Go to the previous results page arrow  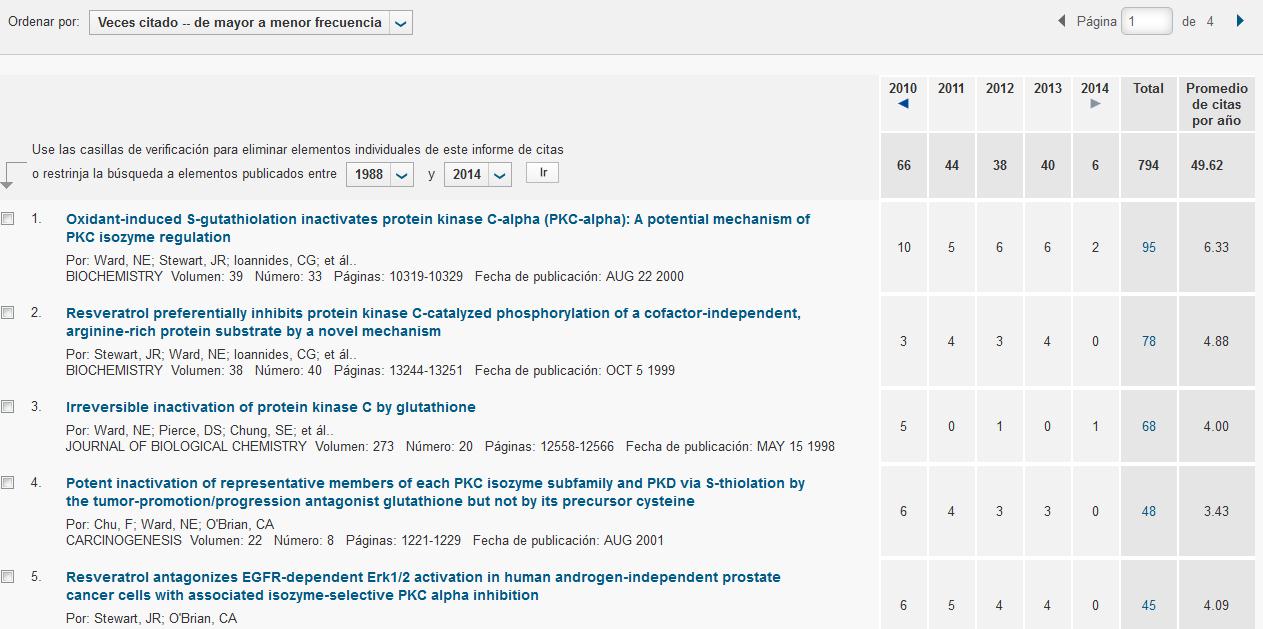[x=1062, y=21]
